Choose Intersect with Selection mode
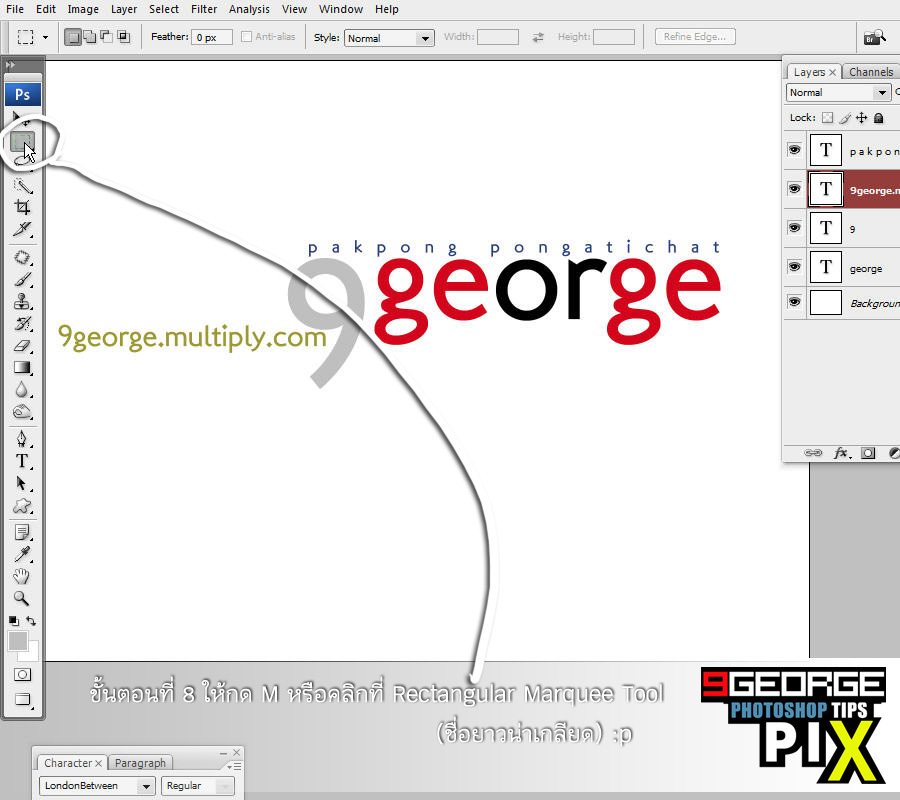This screenshot has height=800, width=900. (x=123, y=37)
